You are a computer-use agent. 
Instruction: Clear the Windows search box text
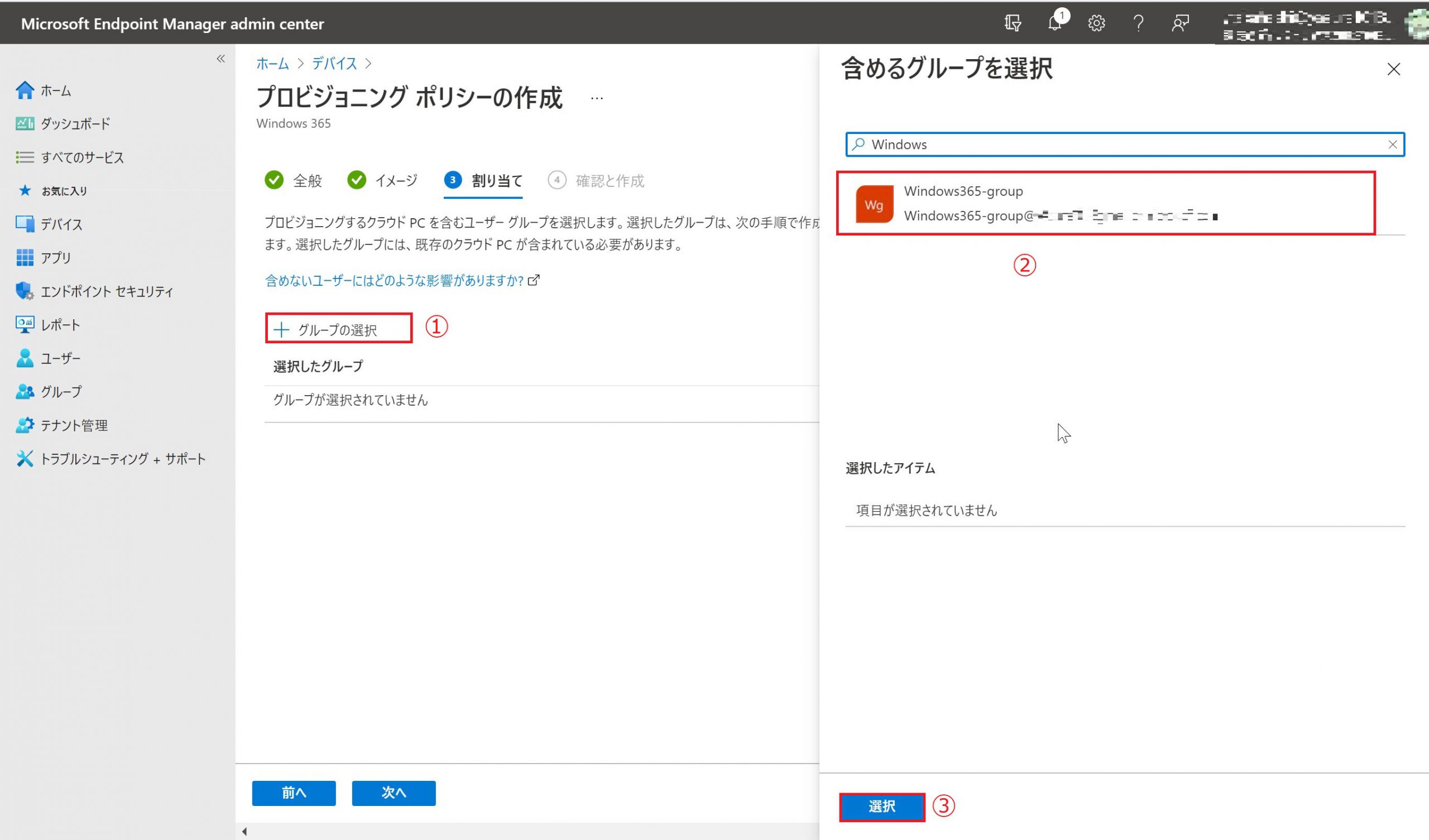coord(1392,145)
